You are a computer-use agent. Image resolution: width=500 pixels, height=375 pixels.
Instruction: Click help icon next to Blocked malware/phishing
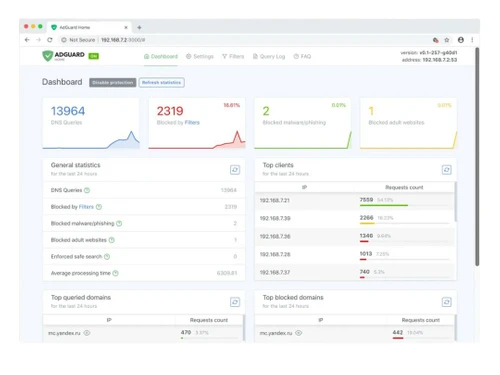(119, 223)
